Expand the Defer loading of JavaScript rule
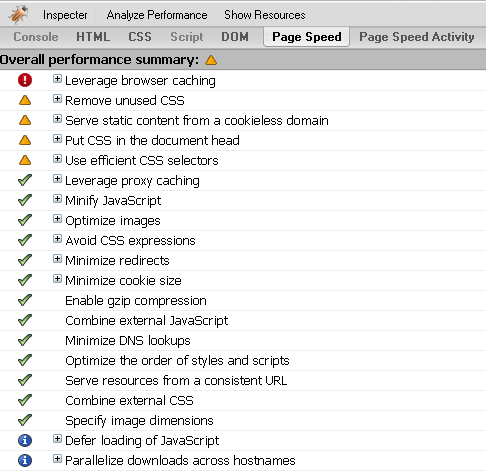The width and height of the screenshot is (486, 473). coord(57,439)
